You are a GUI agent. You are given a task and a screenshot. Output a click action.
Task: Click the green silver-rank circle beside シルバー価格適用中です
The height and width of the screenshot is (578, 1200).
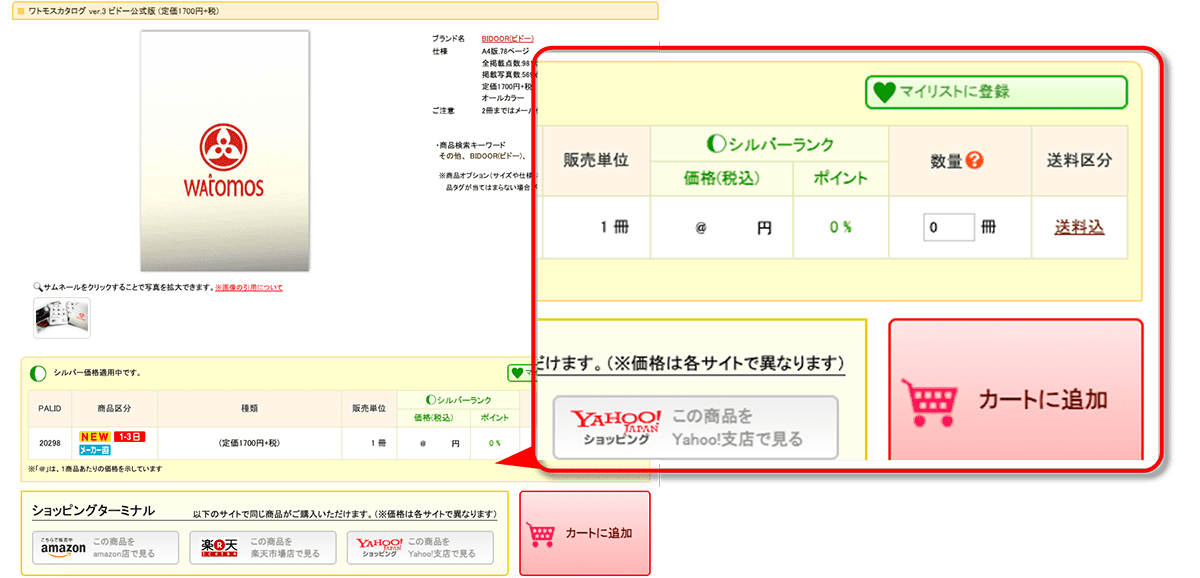pos(38,373)
